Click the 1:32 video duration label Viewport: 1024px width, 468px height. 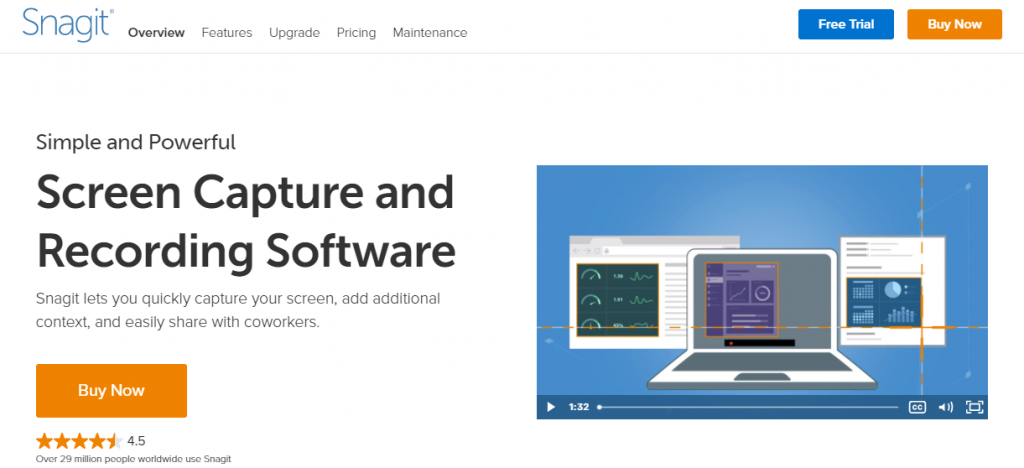click(579, 407)
